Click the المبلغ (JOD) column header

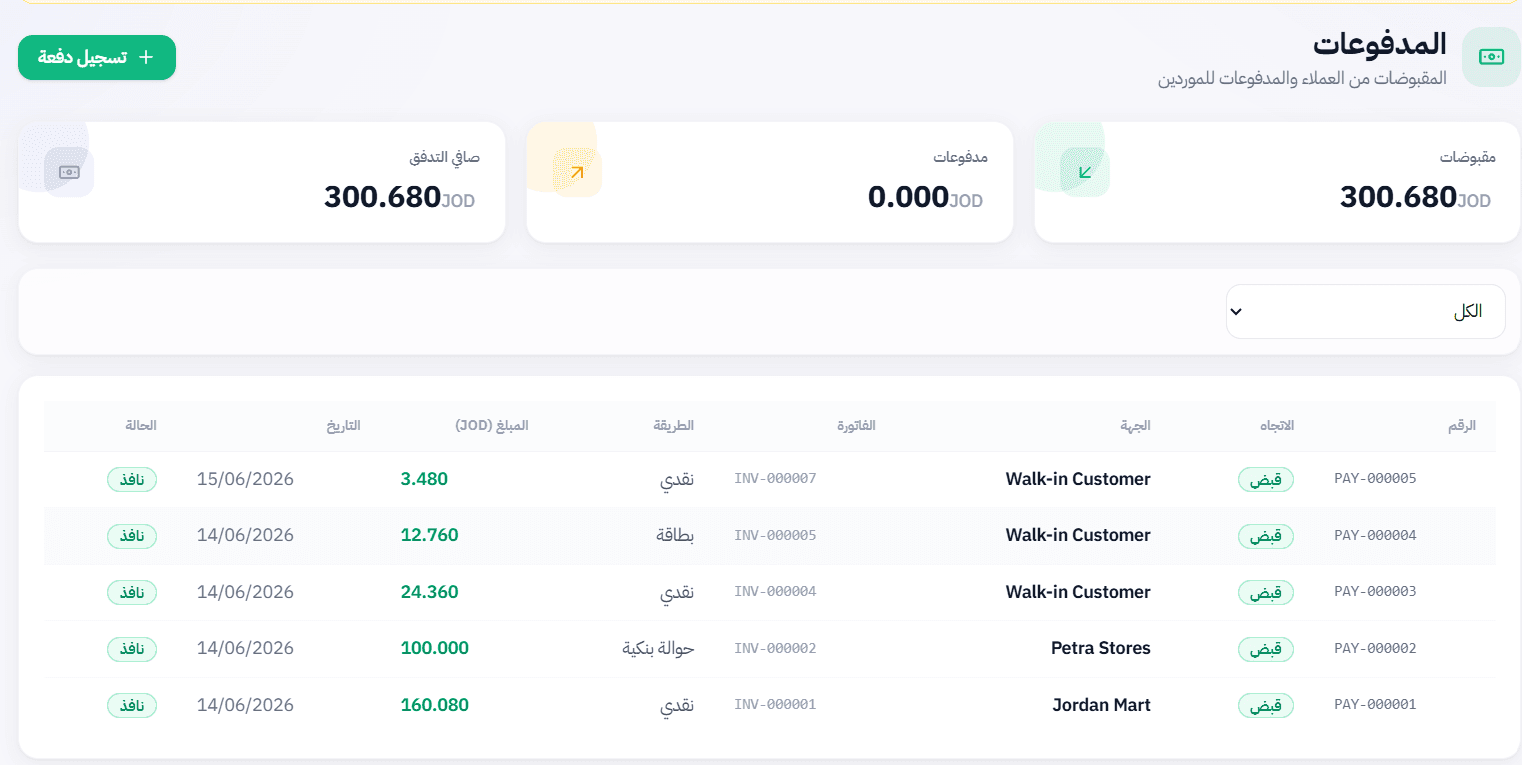491,425
